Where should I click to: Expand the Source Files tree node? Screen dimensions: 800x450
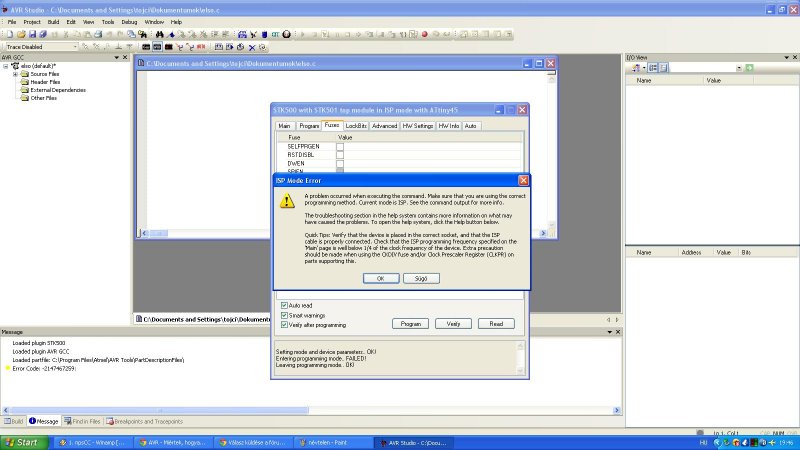pos(15,74)
